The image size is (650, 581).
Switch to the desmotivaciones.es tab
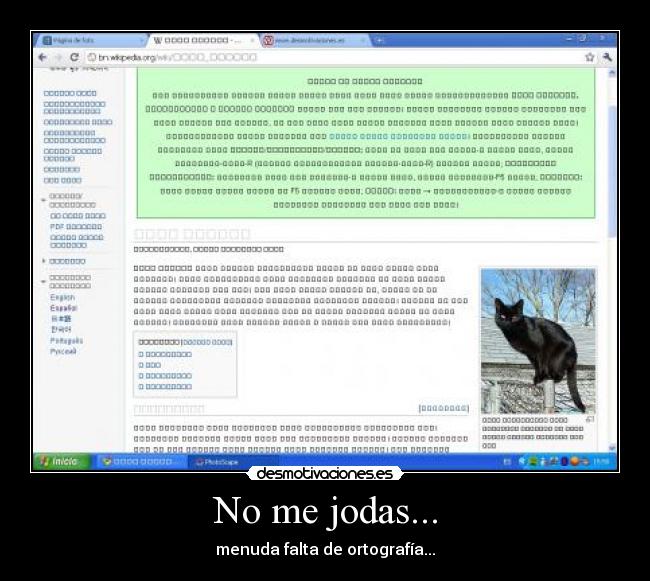314,40
